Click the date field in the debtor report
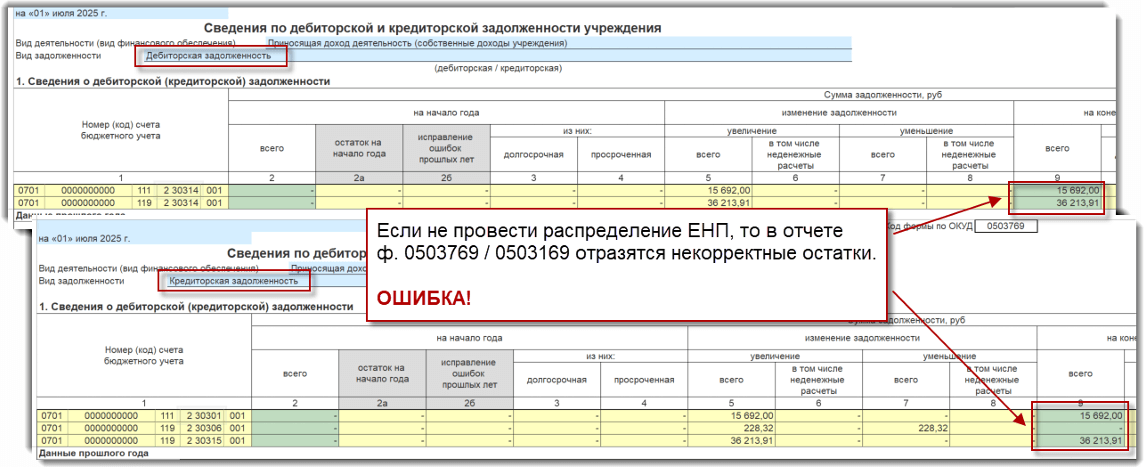This screenshot has height=467, width=1144. (121, 13)
